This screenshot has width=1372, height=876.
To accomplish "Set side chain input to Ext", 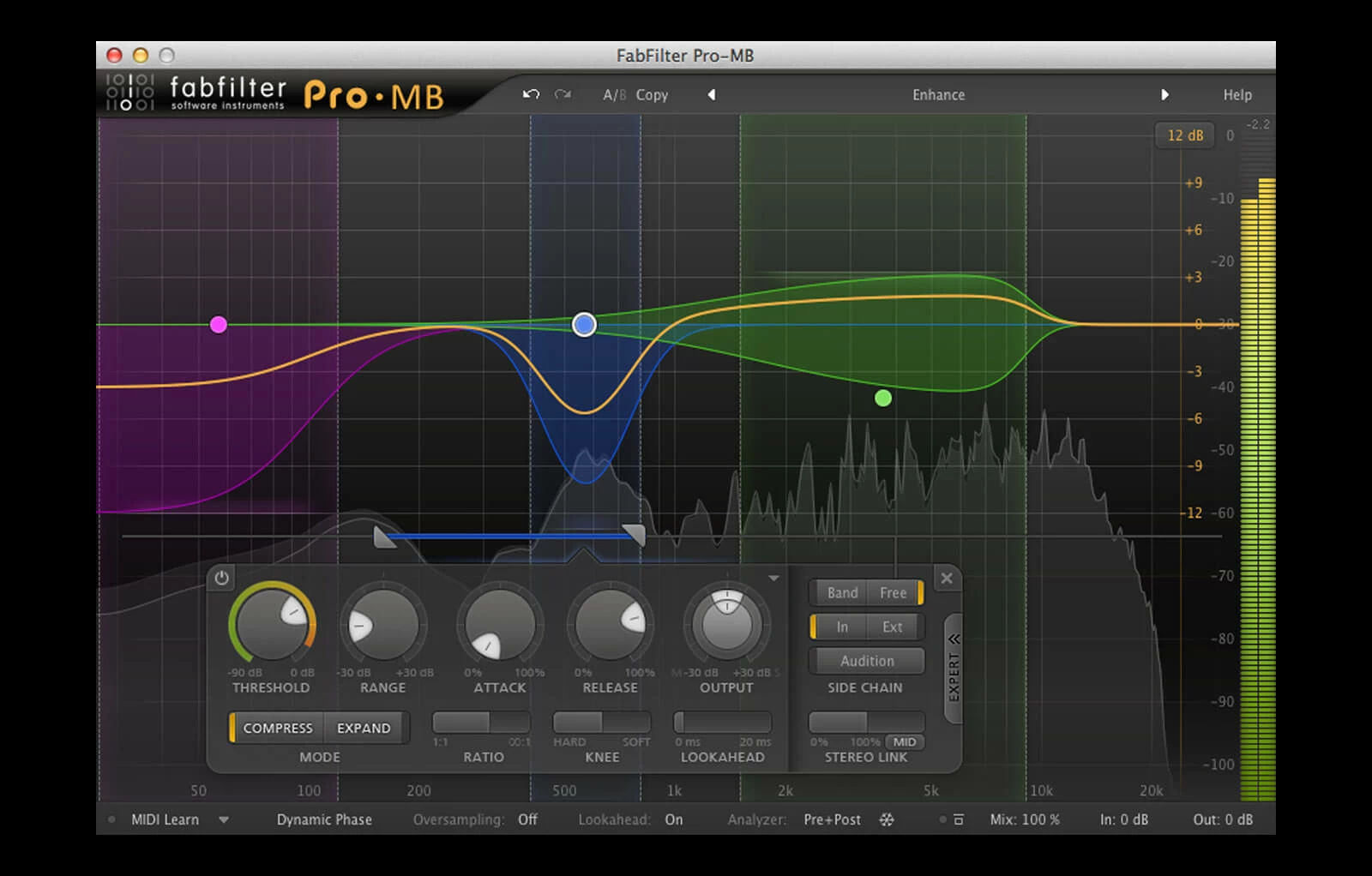I will pos(893,627).
